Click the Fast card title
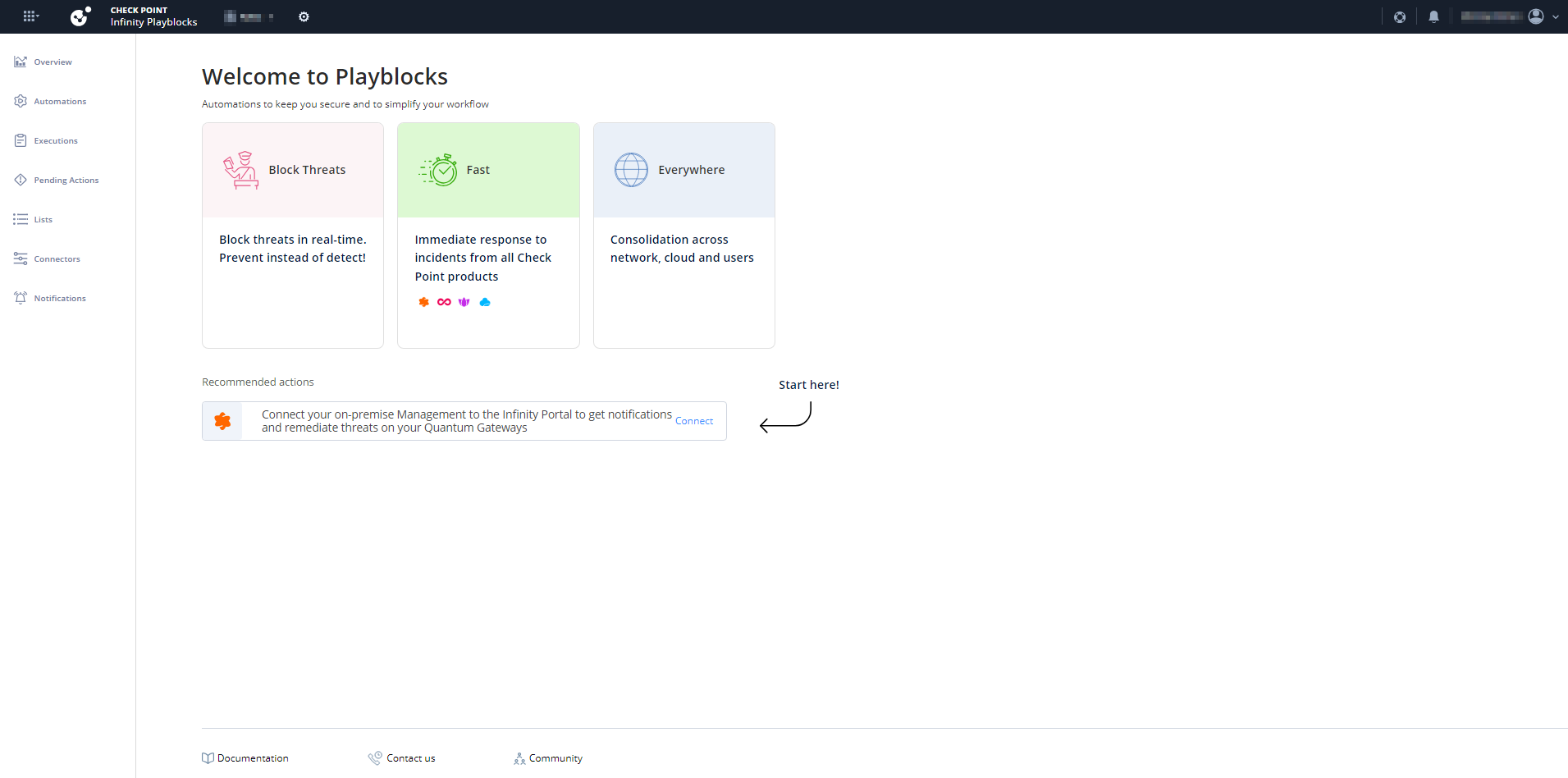 [x=478, y=170]
